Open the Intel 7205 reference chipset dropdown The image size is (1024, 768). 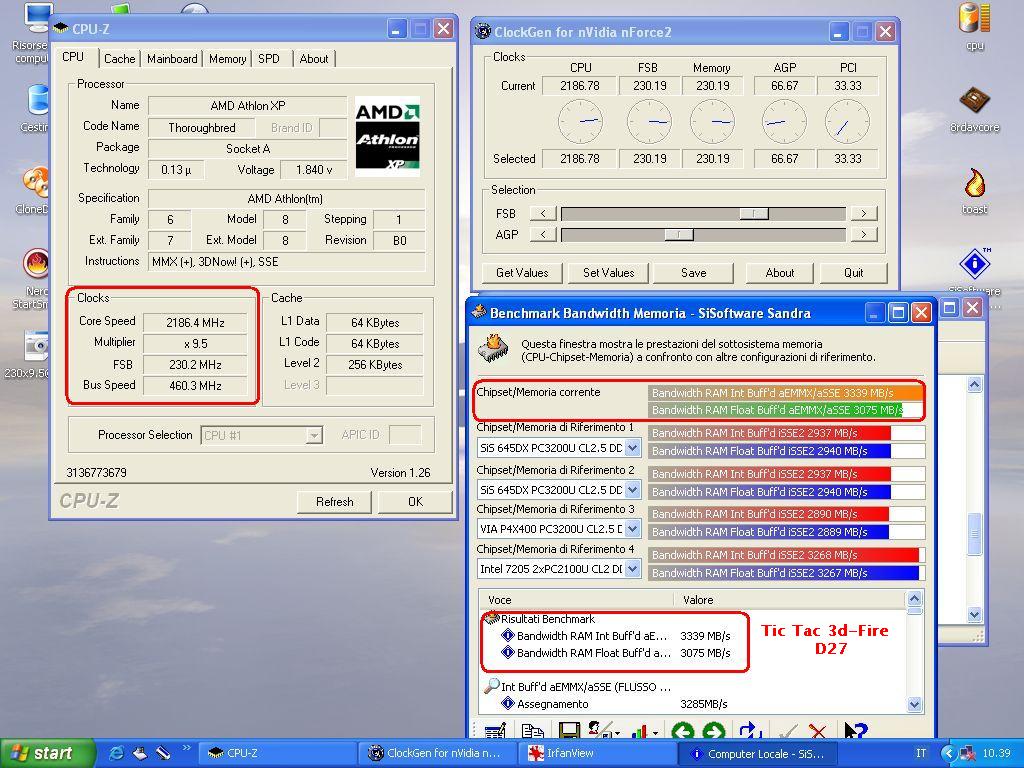[632, 569]
